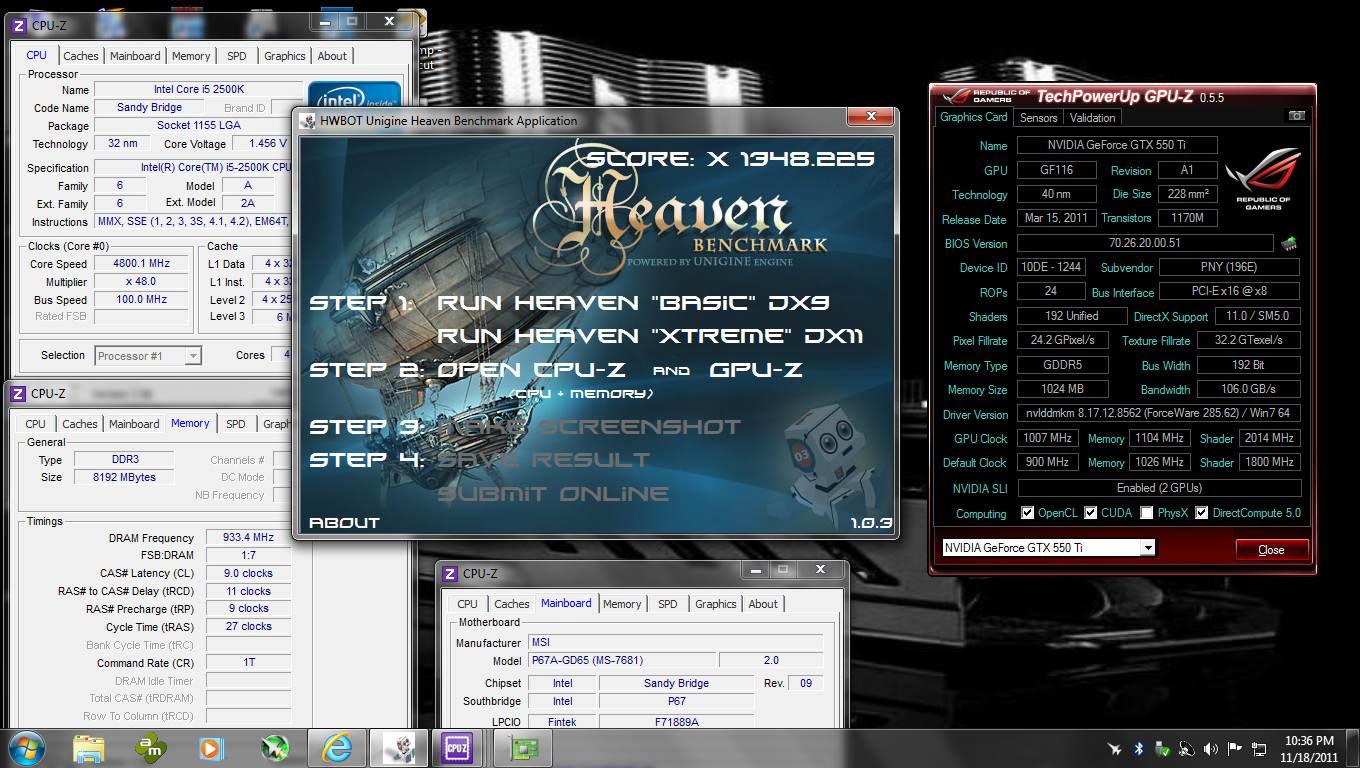1360x768 pixels.
Task: Click Submit Online in the Heaven window
Action: (x=553, y=494)
